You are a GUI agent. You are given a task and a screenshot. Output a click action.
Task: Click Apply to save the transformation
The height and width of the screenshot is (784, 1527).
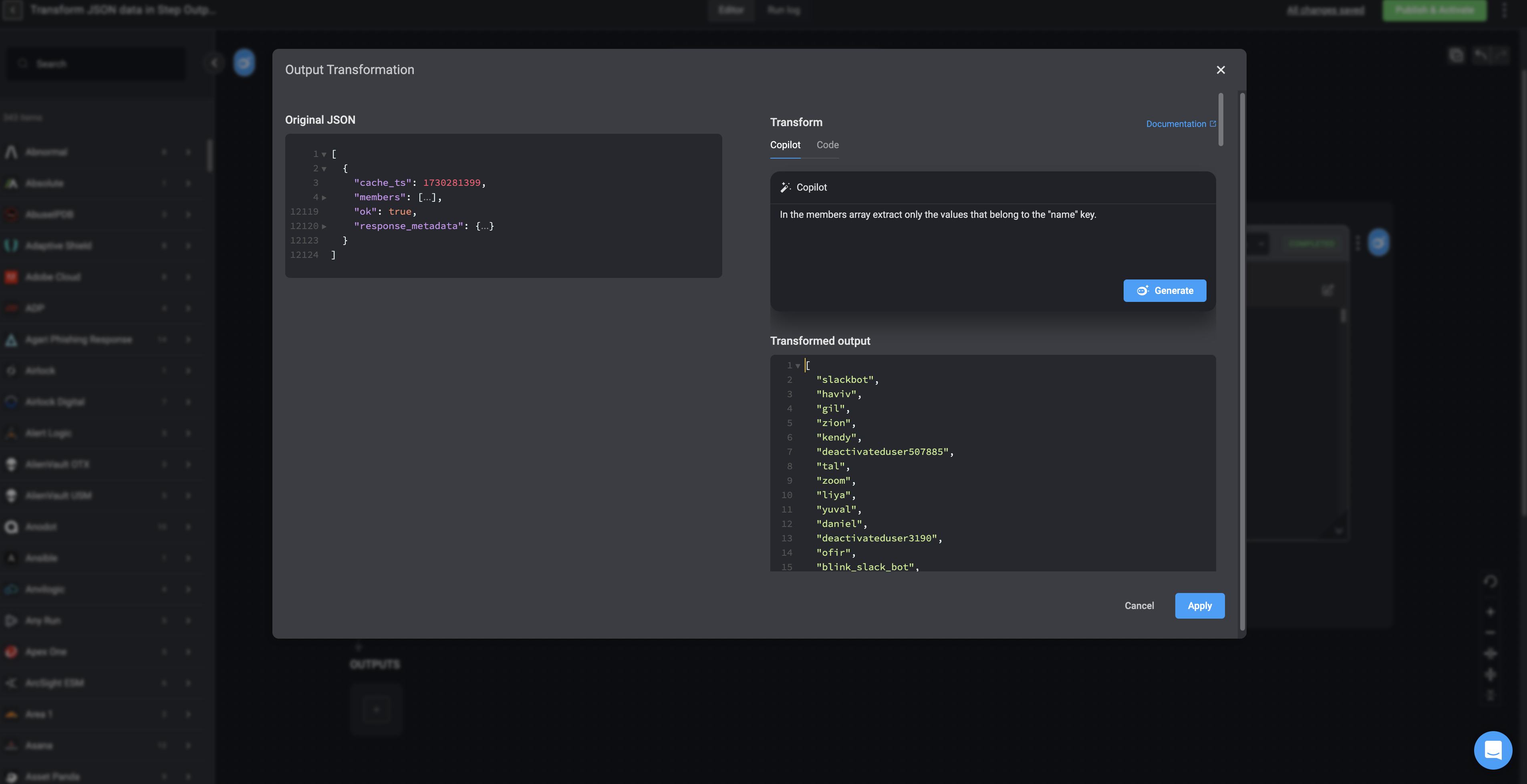click(x=1199, y=606)
